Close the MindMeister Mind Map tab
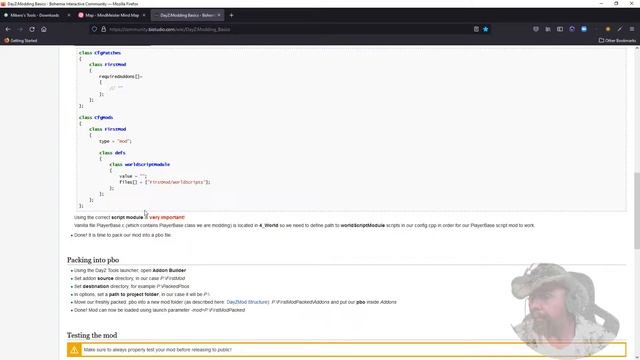The width and height of the screenshot is (640, 360). [x=144, y=15]
